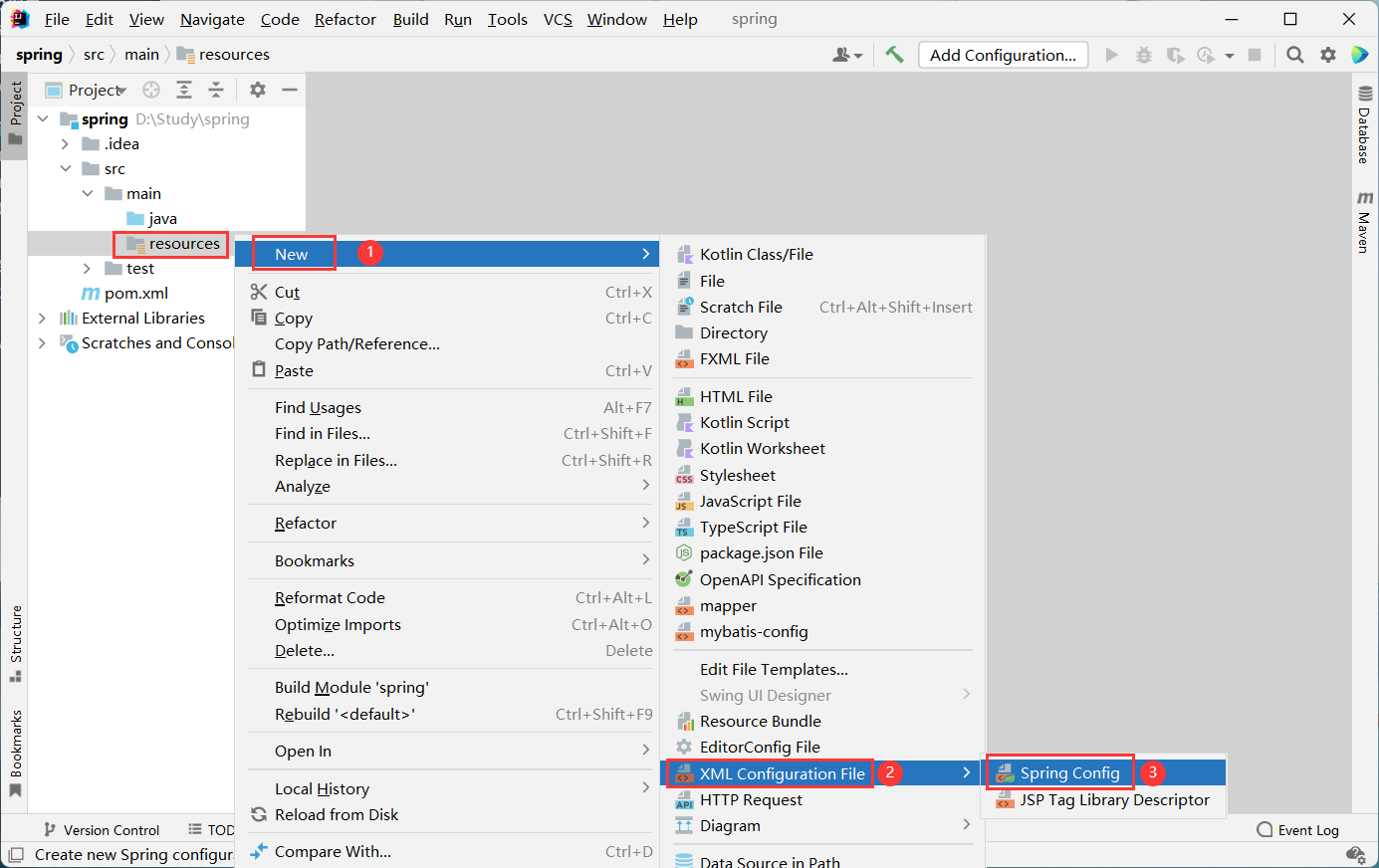Viewport: 1379px width, 868px height.
Task: Select Kotlin Class/File in New submenu
Action: [822, 254]
